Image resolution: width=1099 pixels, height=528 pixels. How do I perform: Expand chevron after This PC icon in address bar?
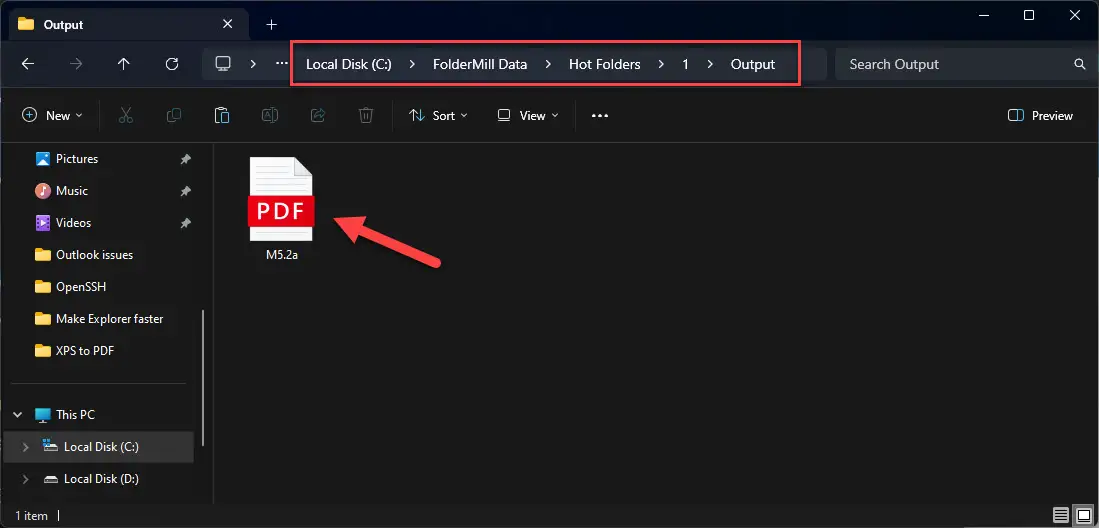point(253,64)
